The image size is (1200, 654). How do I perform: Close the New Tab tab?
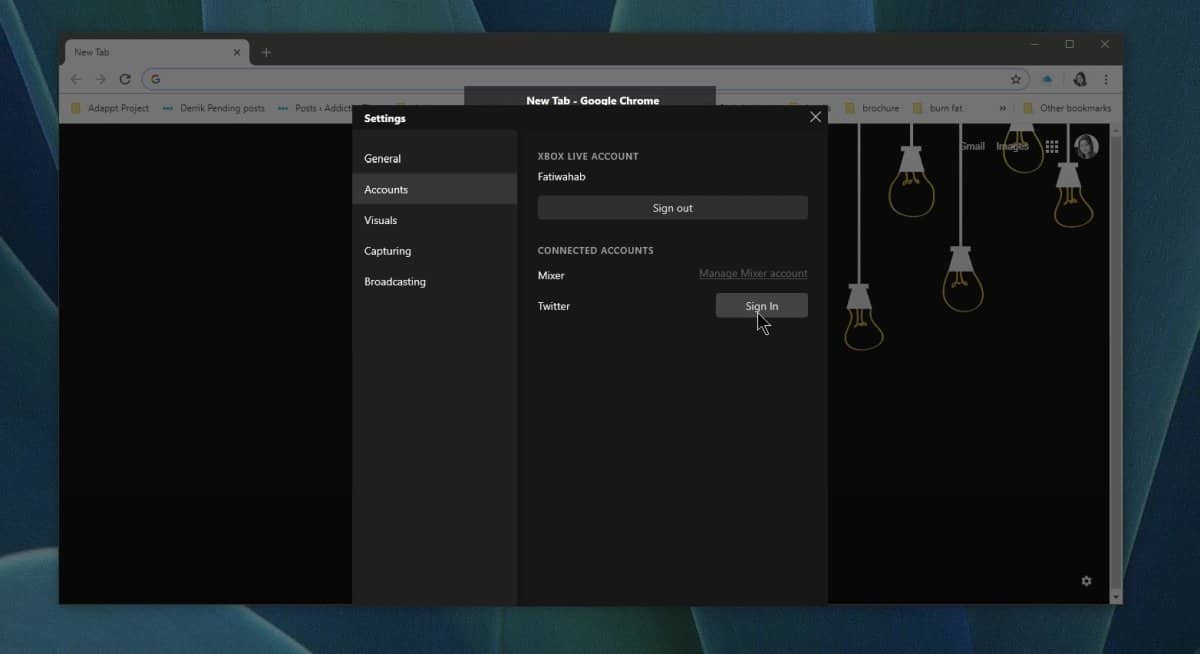pyautogui.click(x=237, y=52)
